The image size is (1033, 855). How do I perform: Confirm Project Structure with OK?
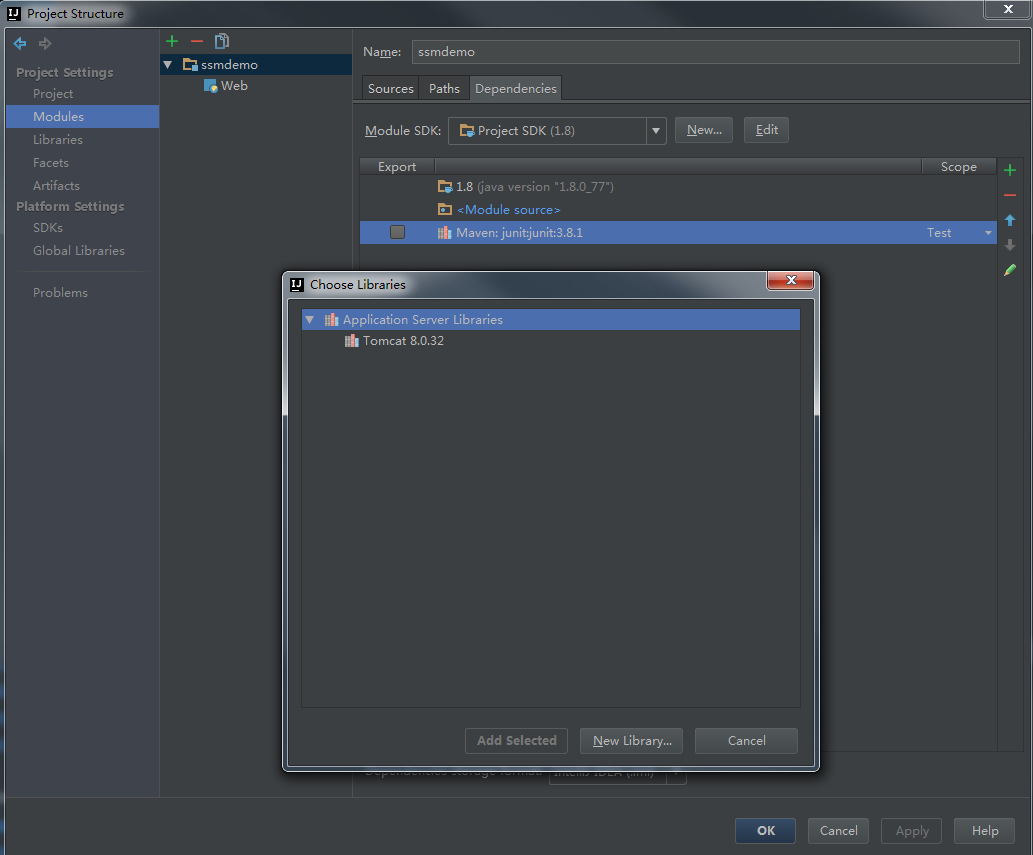pyautogui.click(x=766, y=831)
